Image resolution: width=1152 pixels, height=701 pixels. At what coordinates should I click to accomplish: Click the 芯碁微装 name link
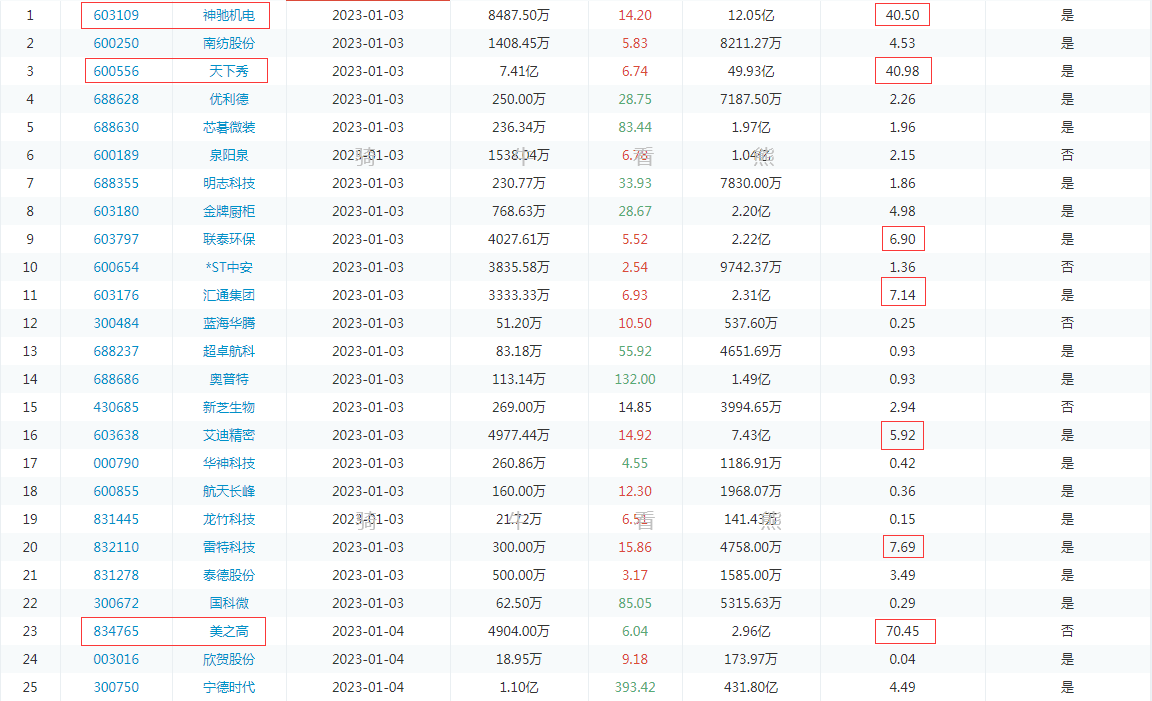(x=228, y=127)
